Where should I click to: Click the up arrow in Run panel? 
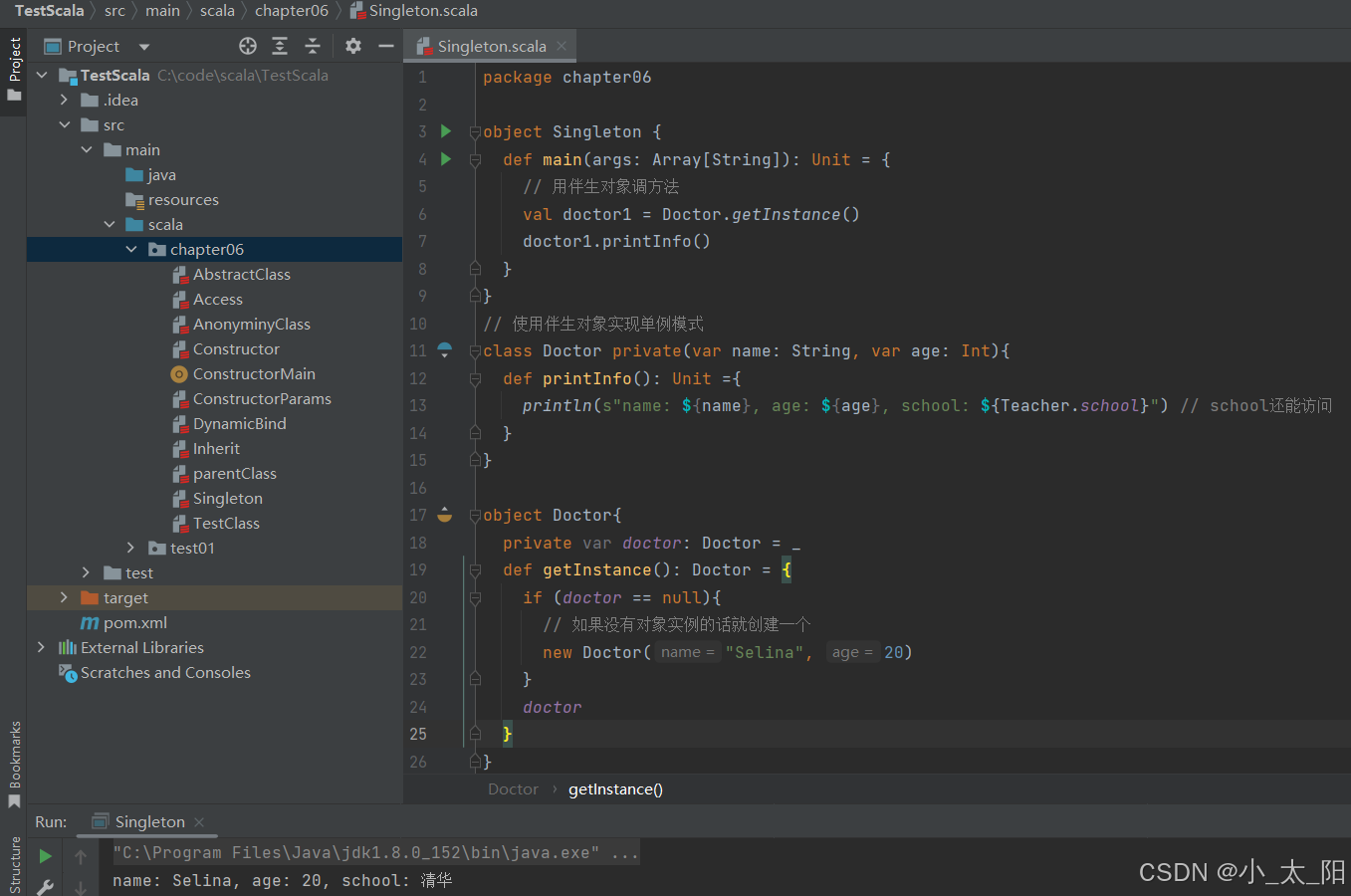[x=81, y=856]
